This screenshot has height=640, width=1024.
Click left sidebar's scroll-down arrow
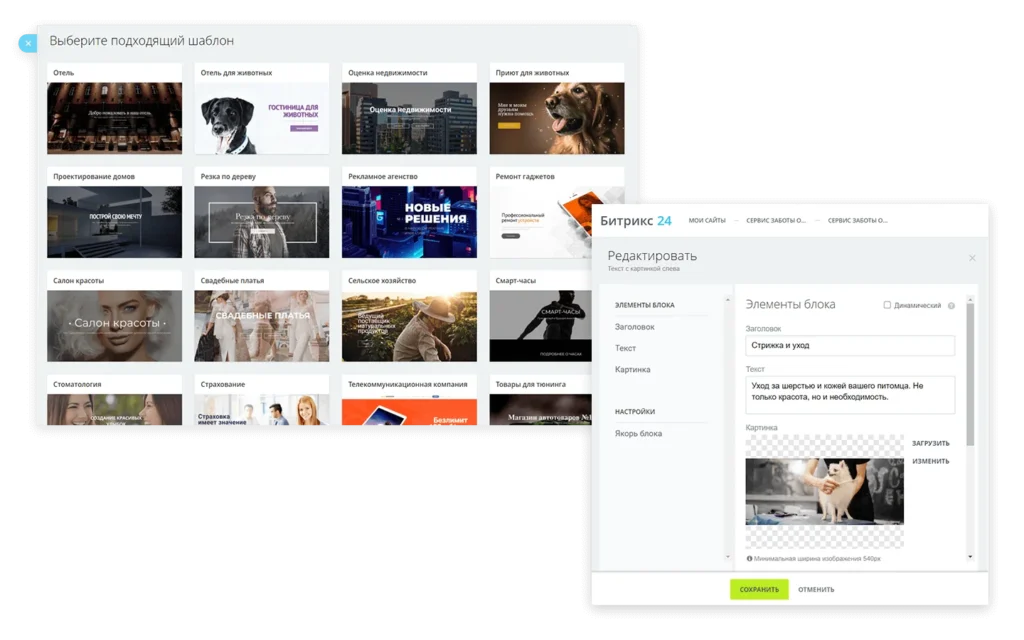[727, 556]
